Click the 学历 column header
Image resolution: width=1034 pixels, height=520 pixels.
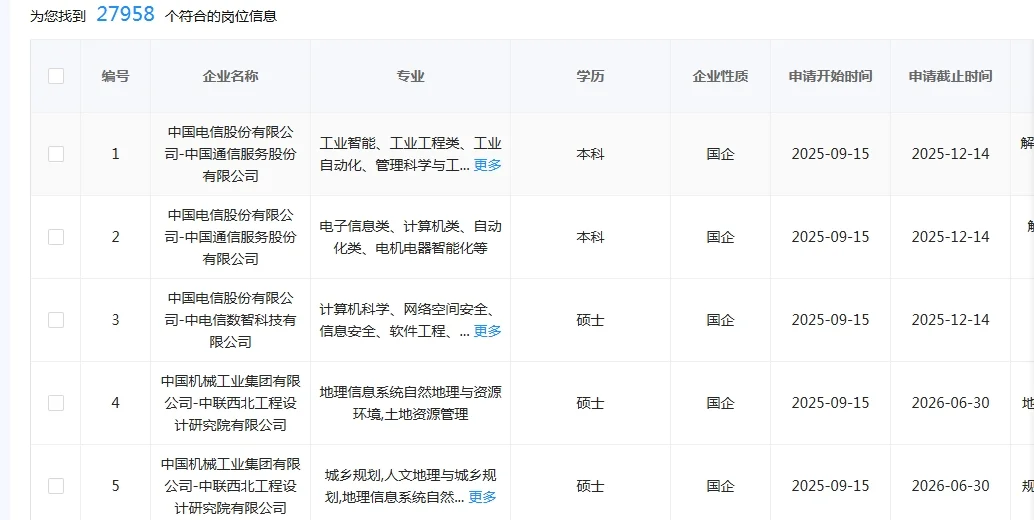[590, 76]
